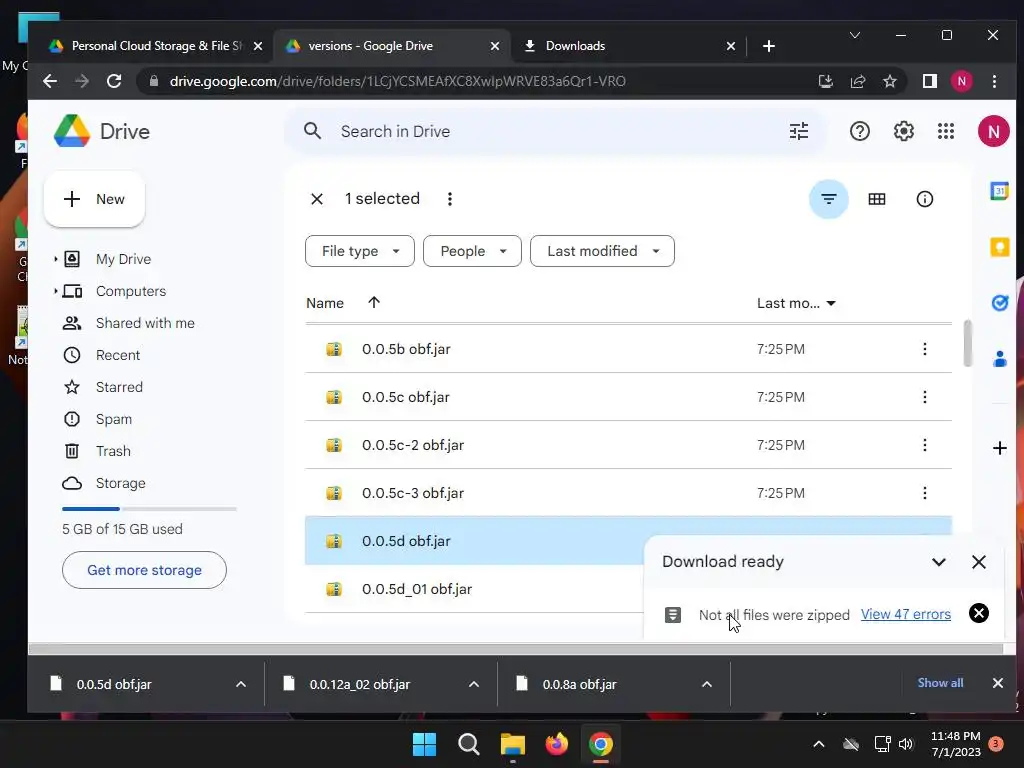Open Windows Start menu
1024x768 pixels.
click(x=424, y=744)
